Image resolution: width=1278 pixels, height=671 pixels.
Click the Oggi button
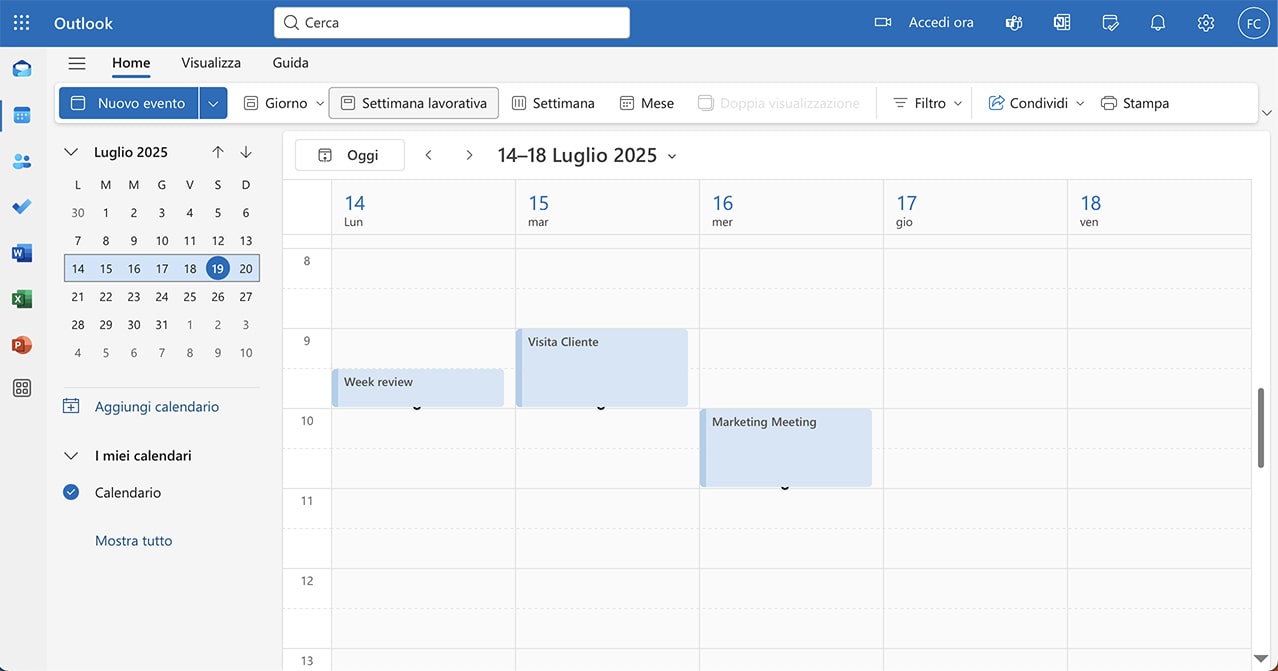tap(350, 155)
